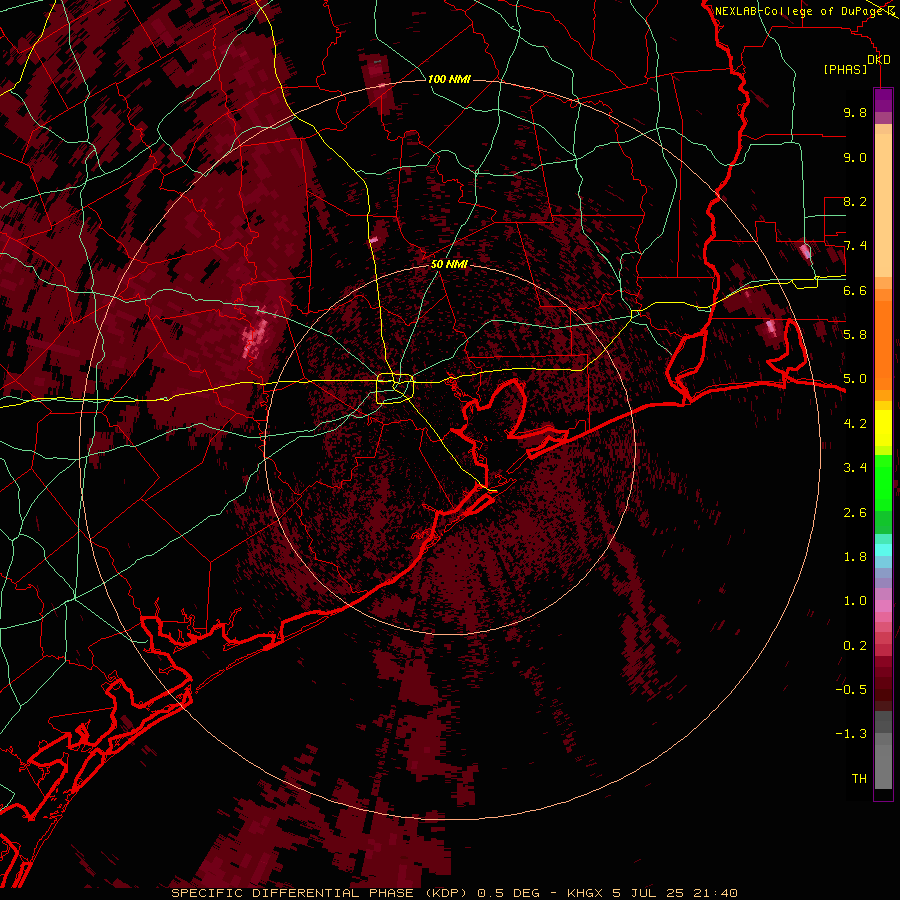Click the Specific Differential Phase KHGX caption
Image resolution: width=900 pixels, height=900 pixels.
pos(454,893)
